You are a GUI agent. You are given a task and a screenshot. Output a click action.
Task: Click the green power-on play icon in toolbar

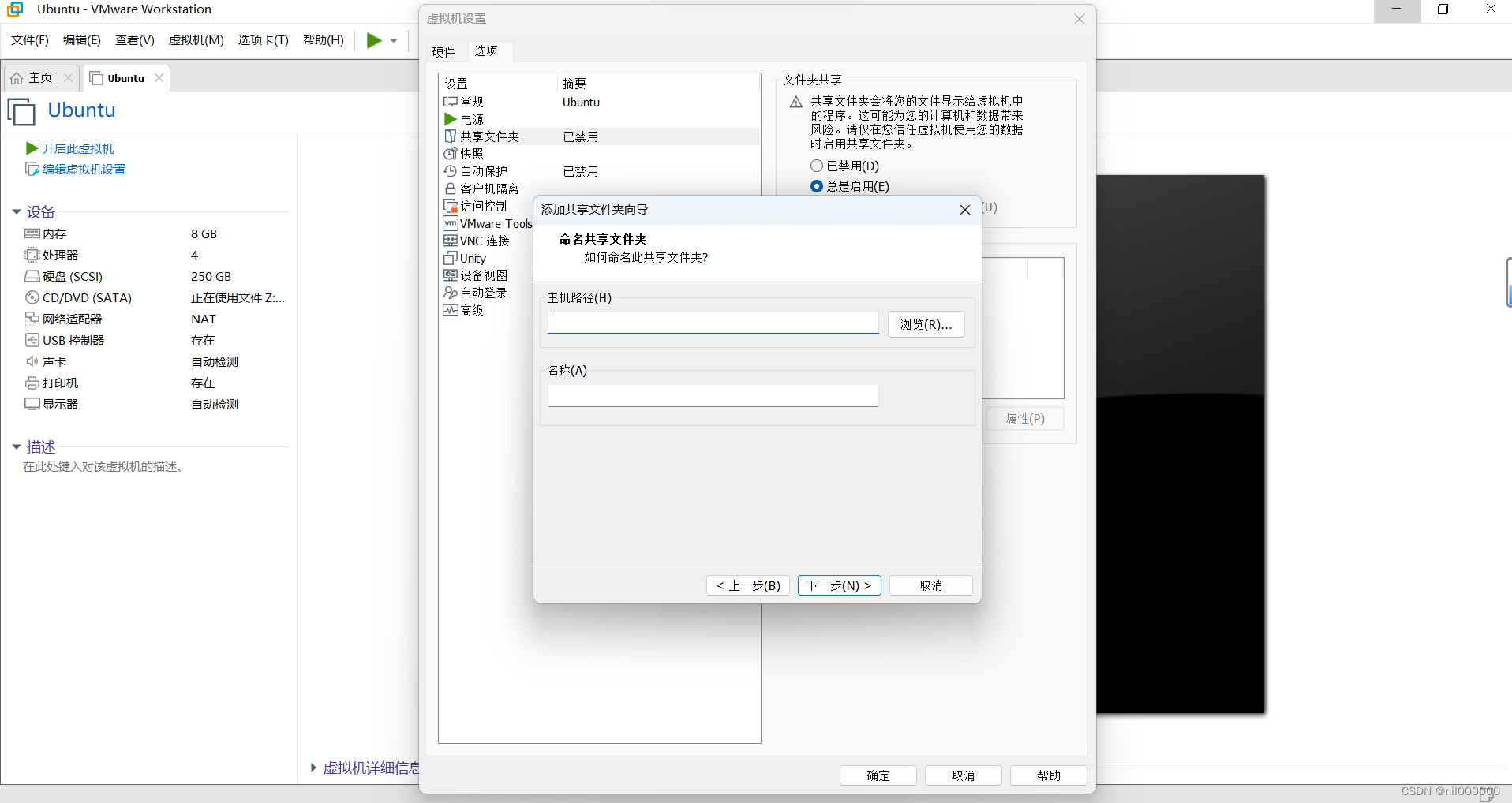tap(374, 40)
